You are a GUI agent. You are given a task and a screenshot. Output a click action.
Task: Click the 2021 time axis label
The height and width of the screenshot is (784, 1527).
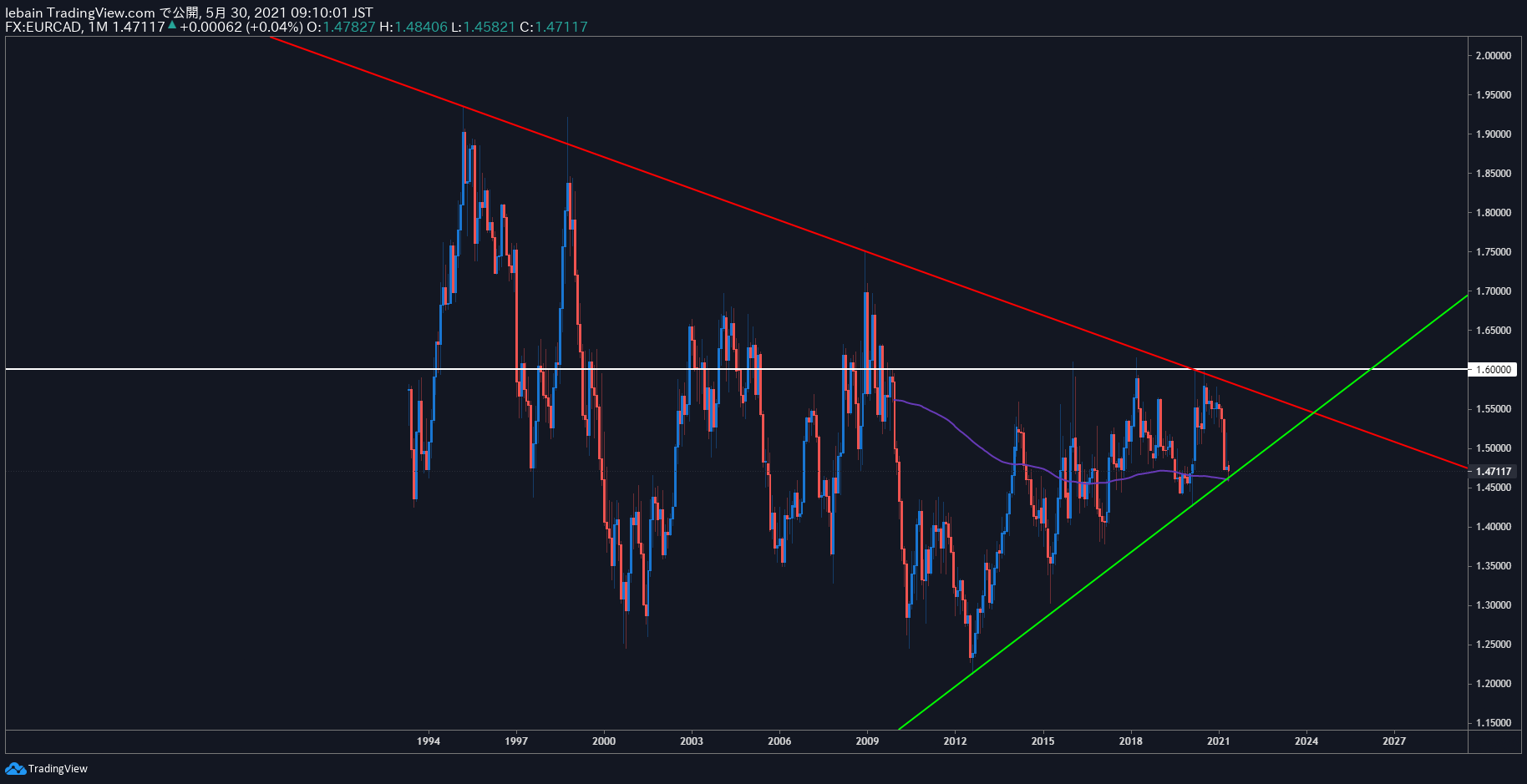coord(1218,741)
